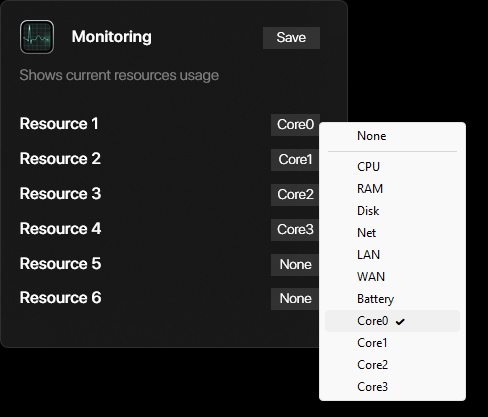The height and width of the screenshot is (417, 488).
Task: Open the Resource 4 Core3 dropdown
Action: [x=295, y=230]
